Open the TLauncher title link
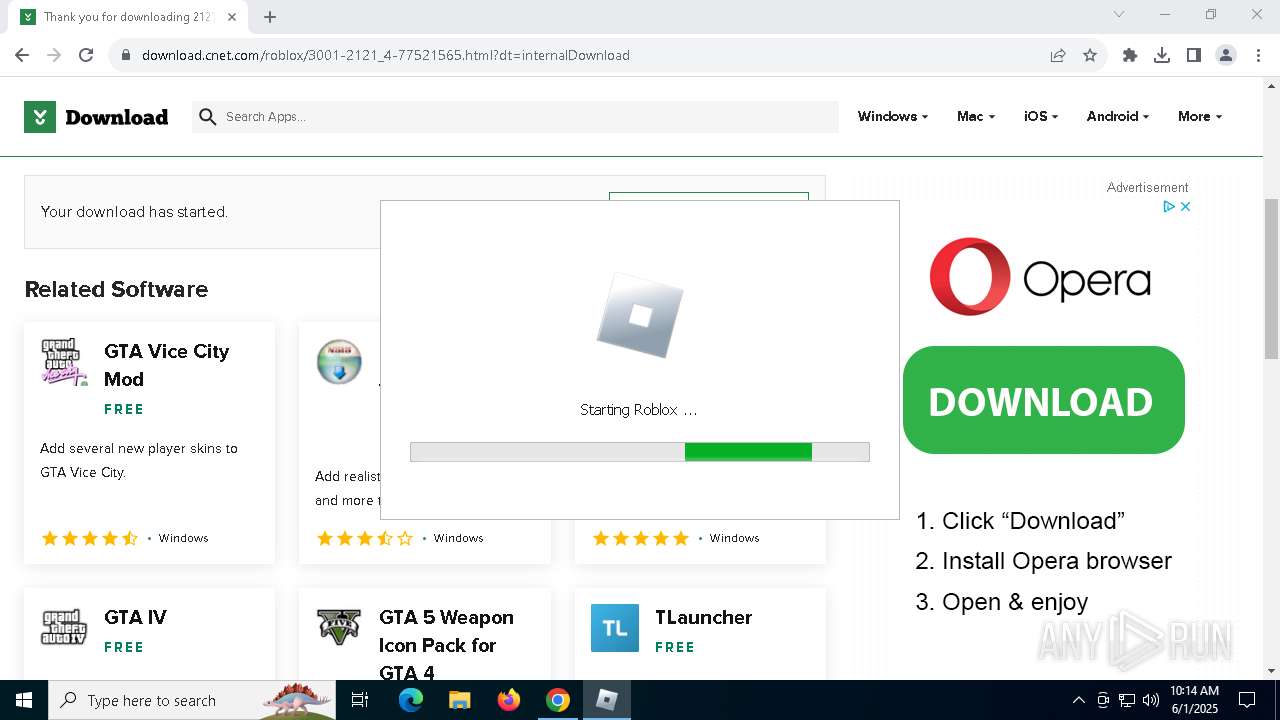Screen dimensions: 1280x720 703,617
